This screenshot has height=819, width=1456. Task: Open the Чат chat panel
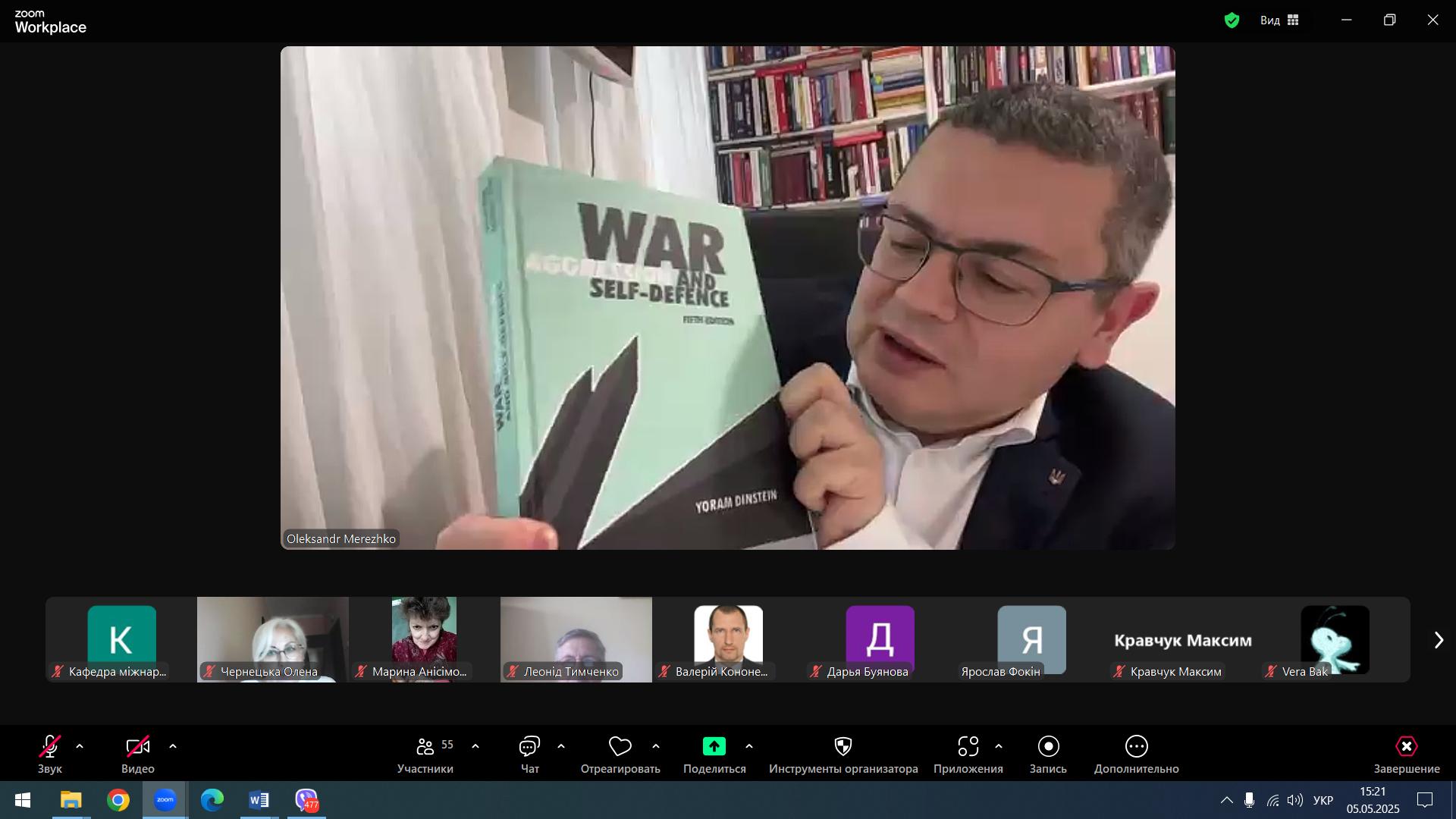529,755
